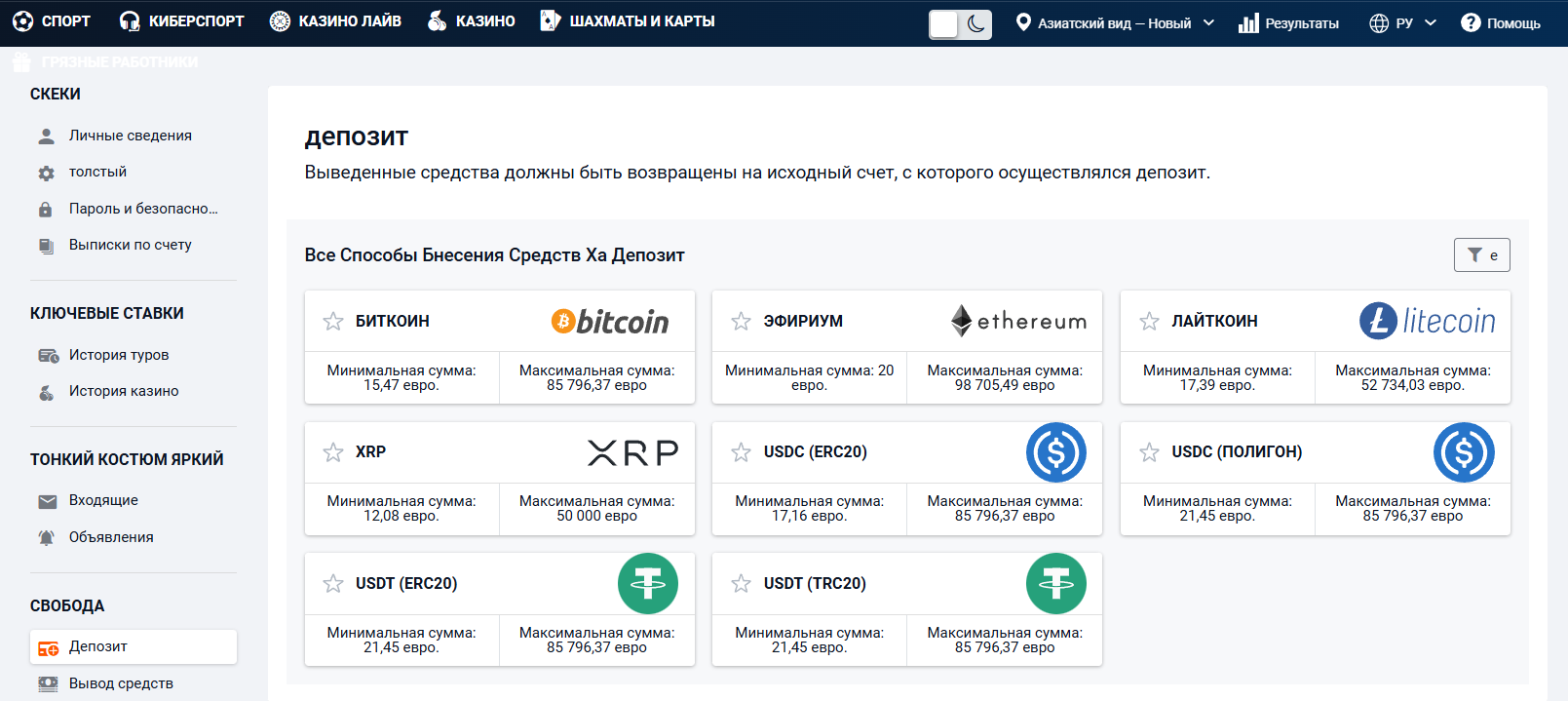Click the Inbox envelope icon
Viewport: 1568px width, 701px height.
pyautogui.click(x=47, y=501)
